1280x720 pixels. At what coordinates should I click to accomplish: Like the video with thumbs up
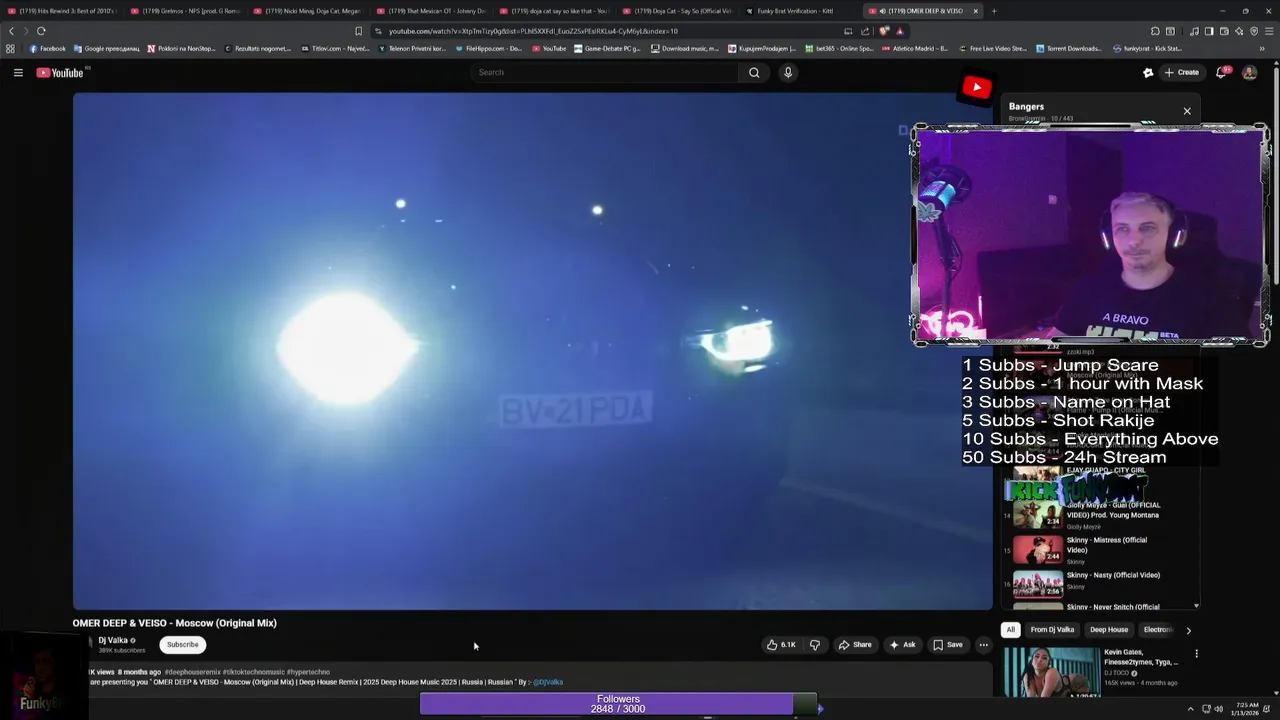click(x=781, y=645)
